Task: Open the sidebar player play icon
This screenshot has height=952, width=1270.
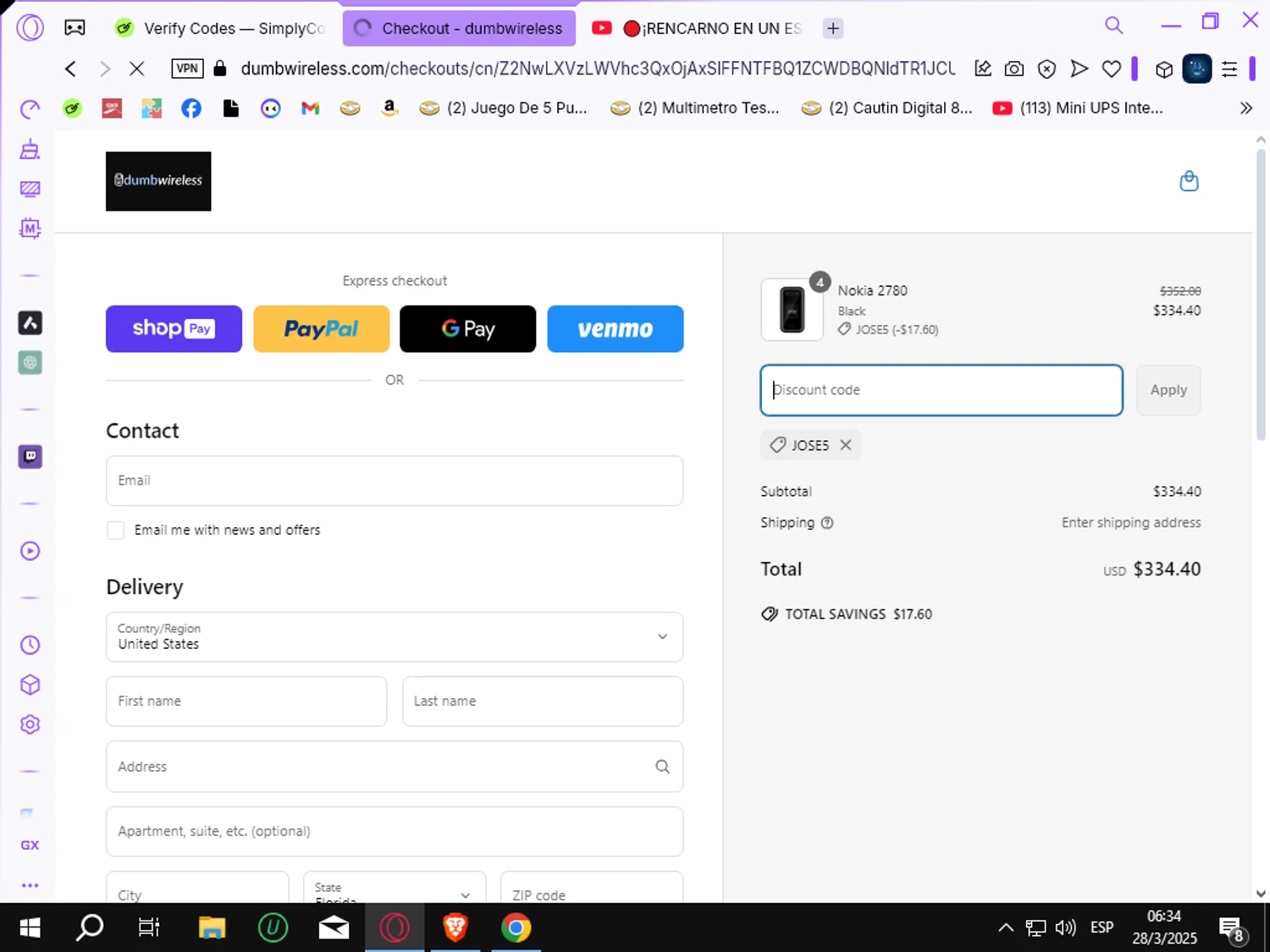Action: (30, 551)
